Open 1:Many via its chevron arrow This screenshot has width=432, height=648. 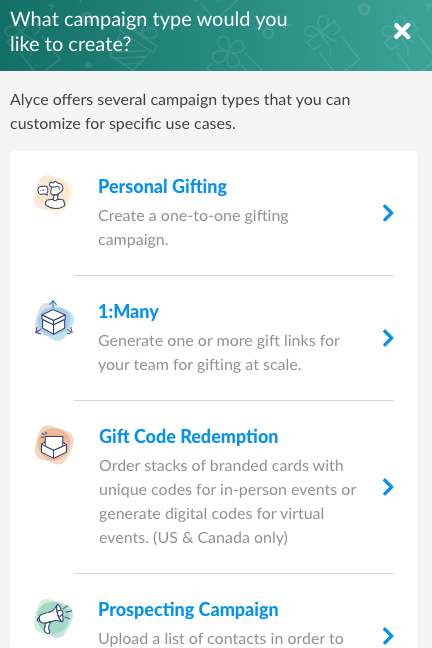(x=388, y=338)
